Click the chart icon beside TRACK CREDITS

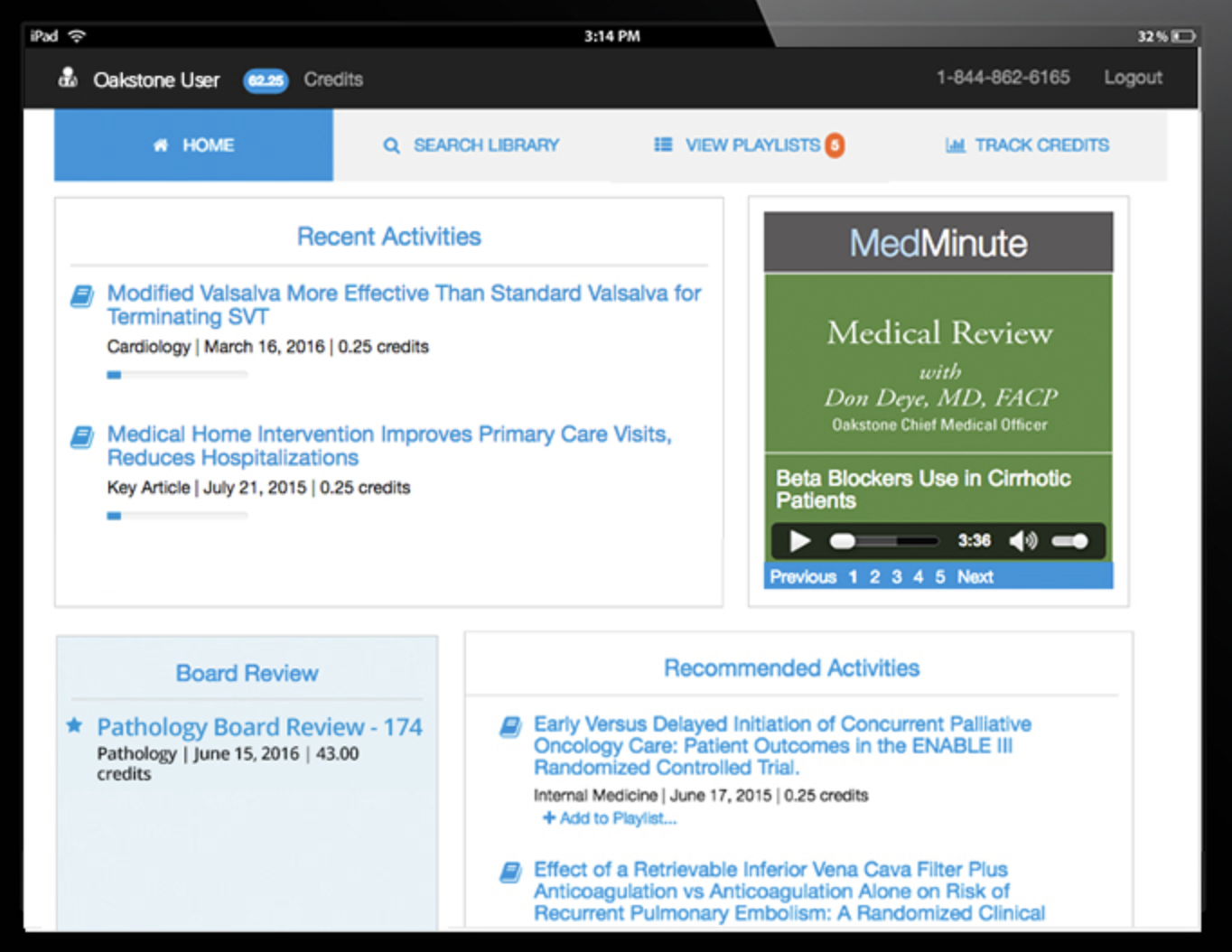pos(956,145)
